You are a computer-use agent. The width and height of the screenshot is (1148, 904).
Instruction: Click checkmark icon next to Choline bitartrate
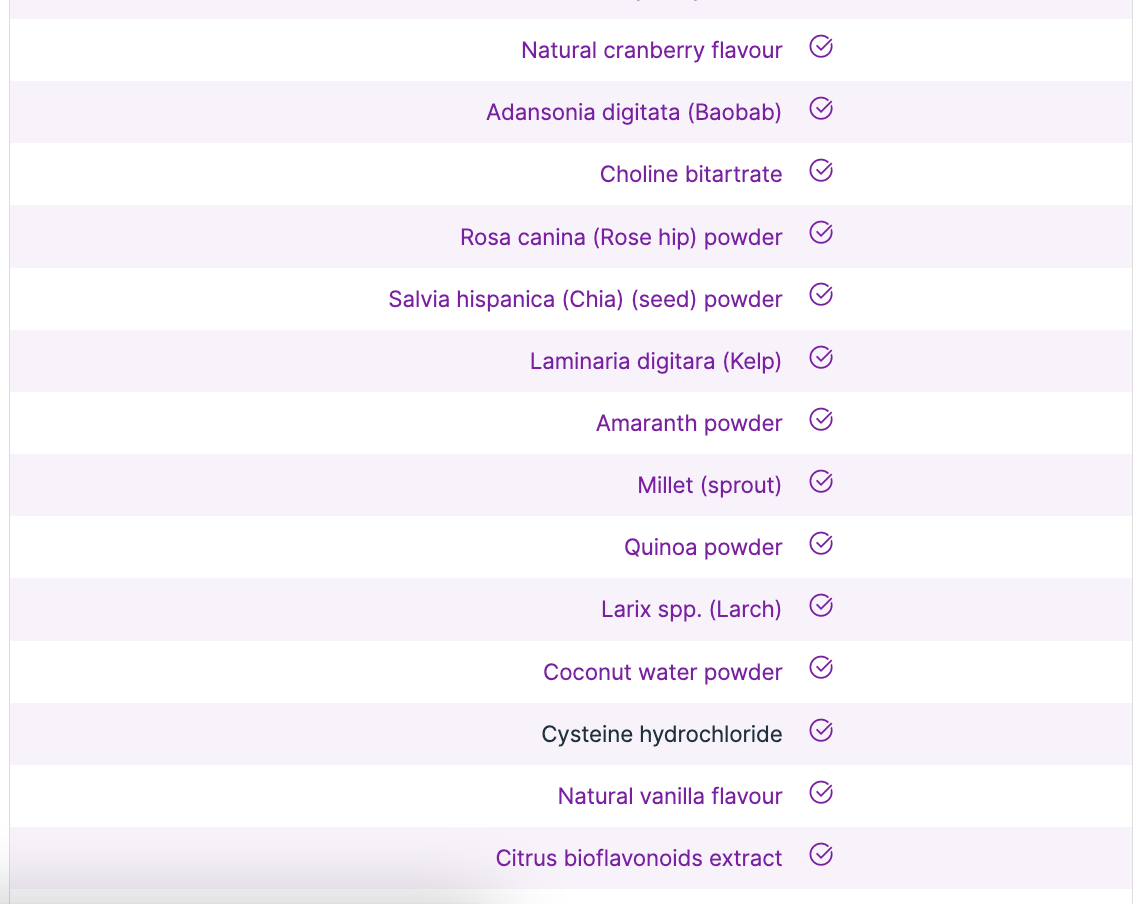[821, 171]
